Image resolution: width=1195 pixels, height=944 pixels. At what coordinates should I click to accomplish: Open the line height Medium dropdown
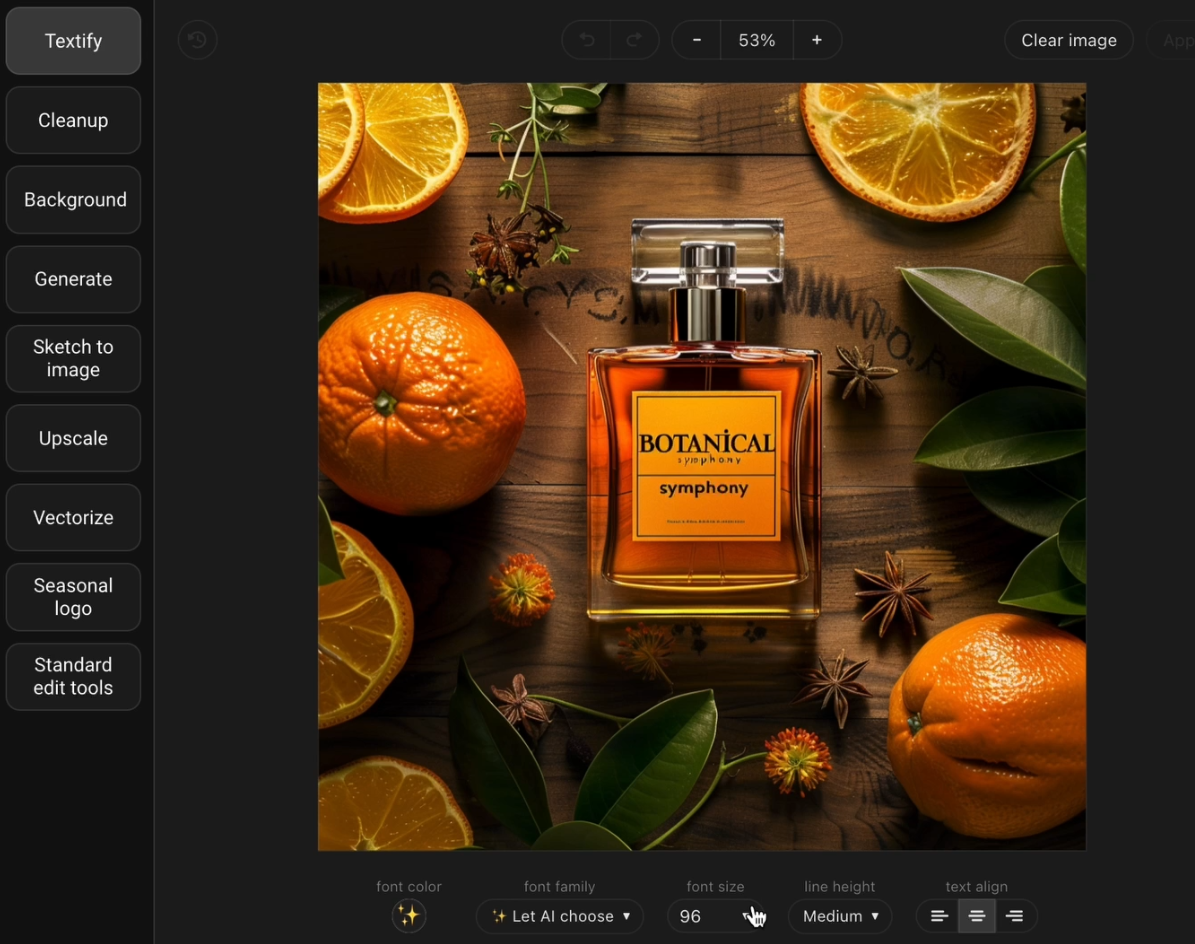tap(841, 916)
